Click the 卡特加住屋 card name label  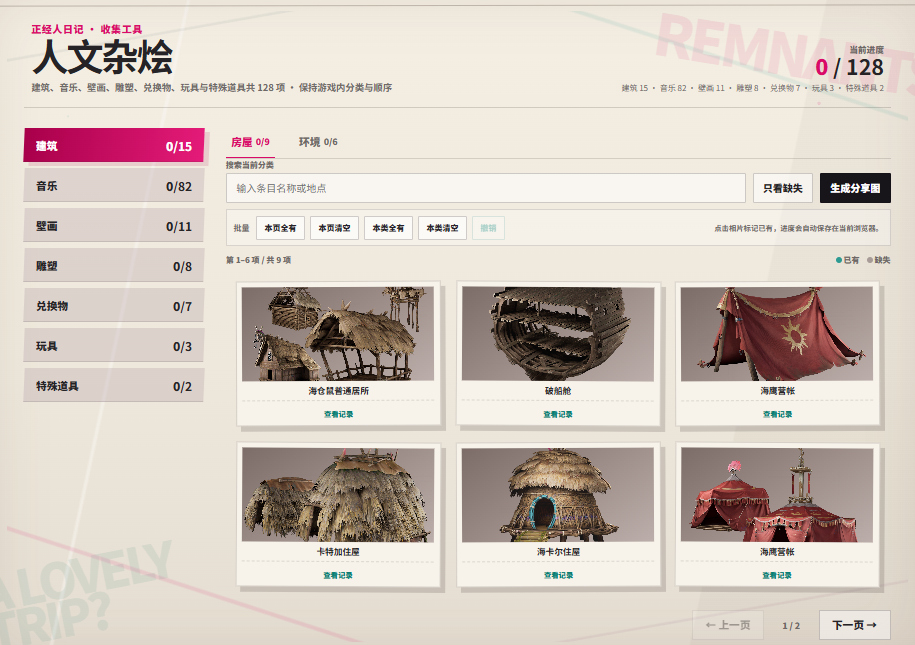click(338, 552)
